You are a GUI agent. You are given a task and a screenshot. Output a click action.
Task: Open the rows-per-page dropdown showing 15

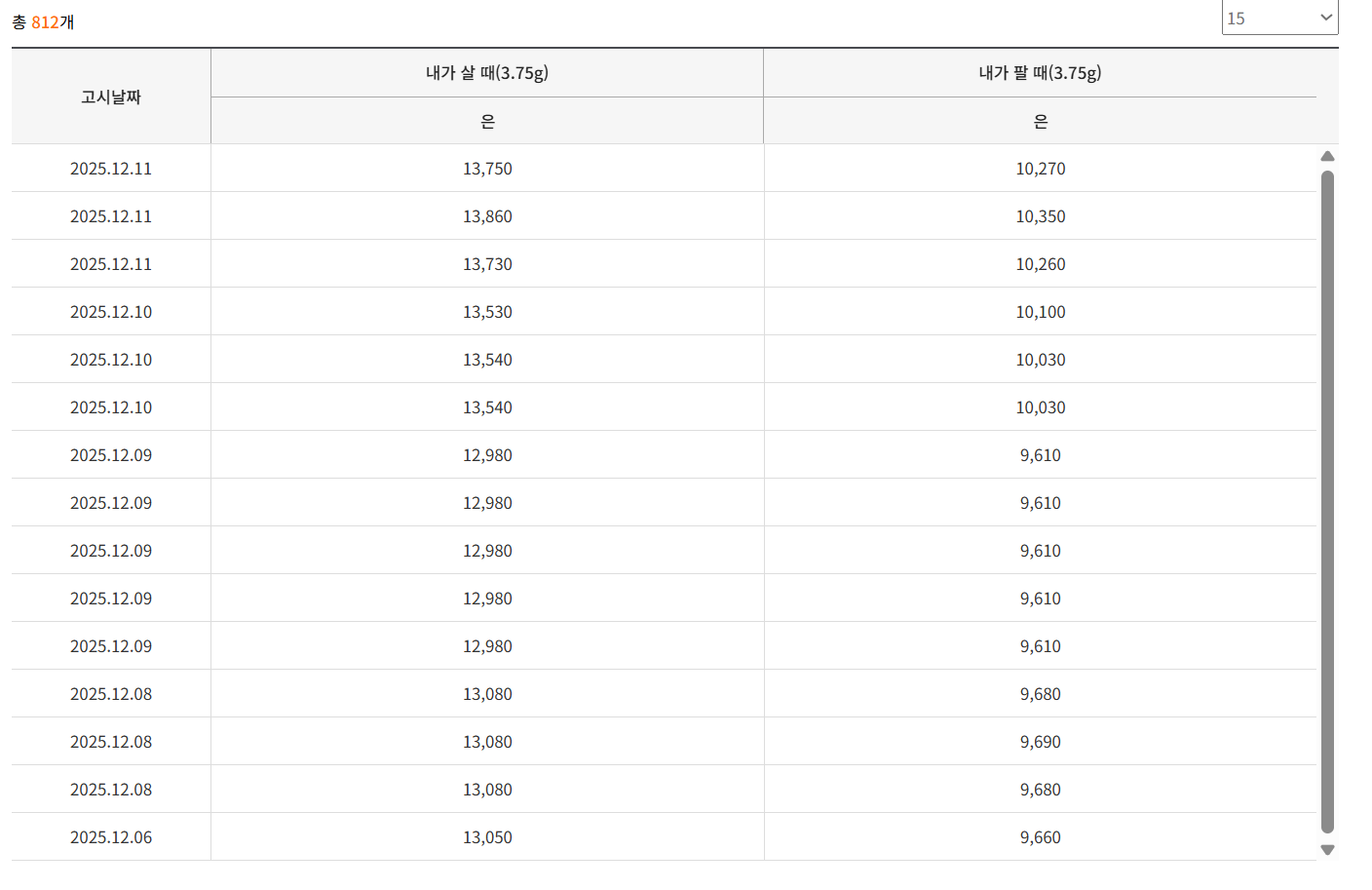pos(1279,18)
